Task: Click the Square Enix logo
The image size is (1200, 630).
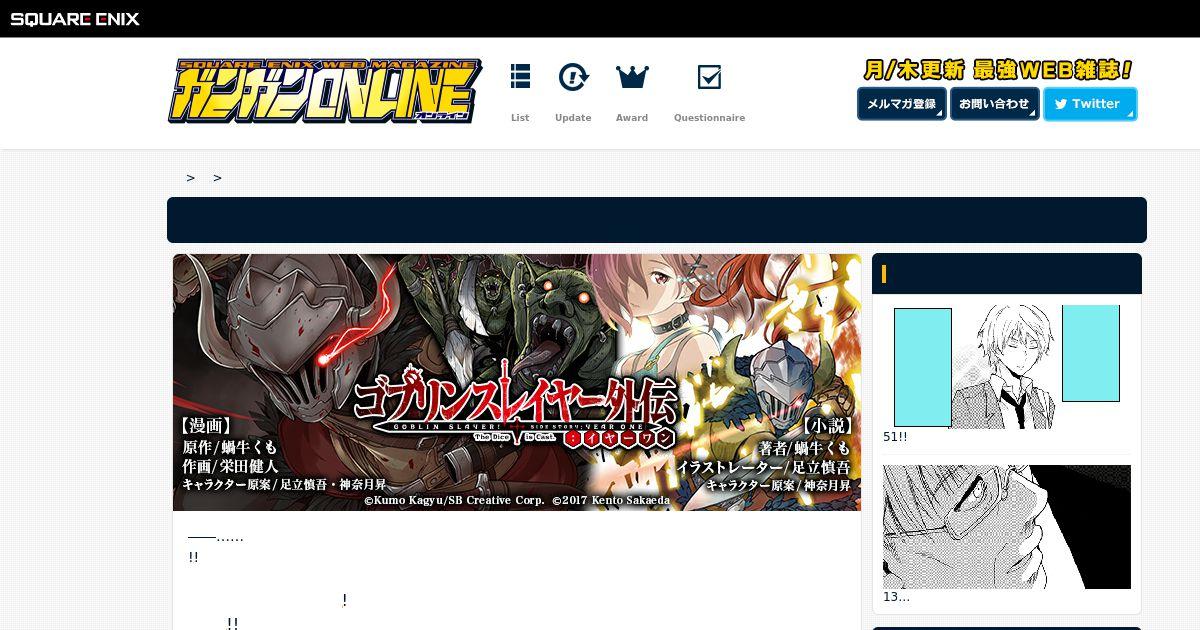Action: pos(75,19)
